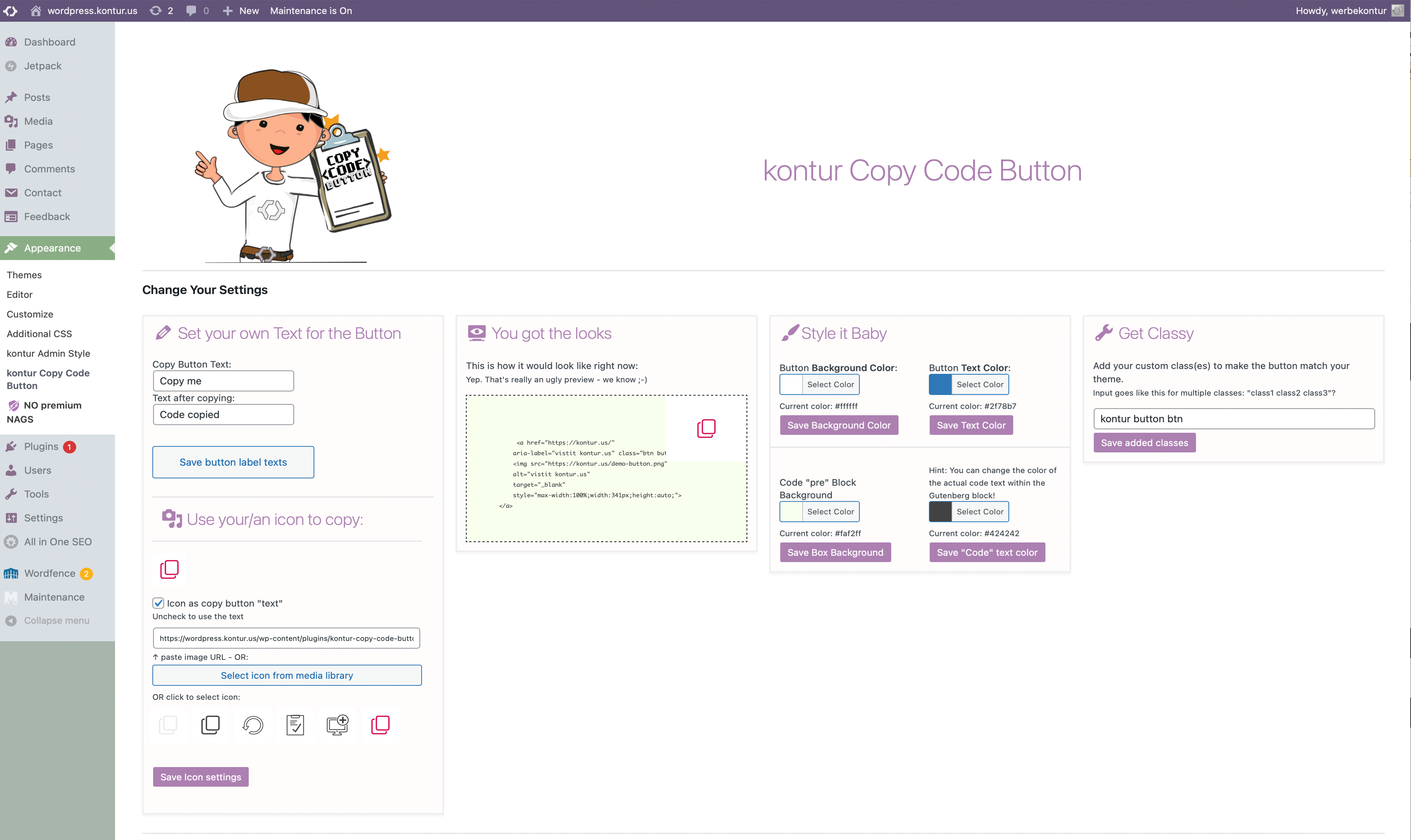The height and width of the screenshot is (840, 1411).
Task: Click Save added classes button
Action: [x=1144, y=443]
